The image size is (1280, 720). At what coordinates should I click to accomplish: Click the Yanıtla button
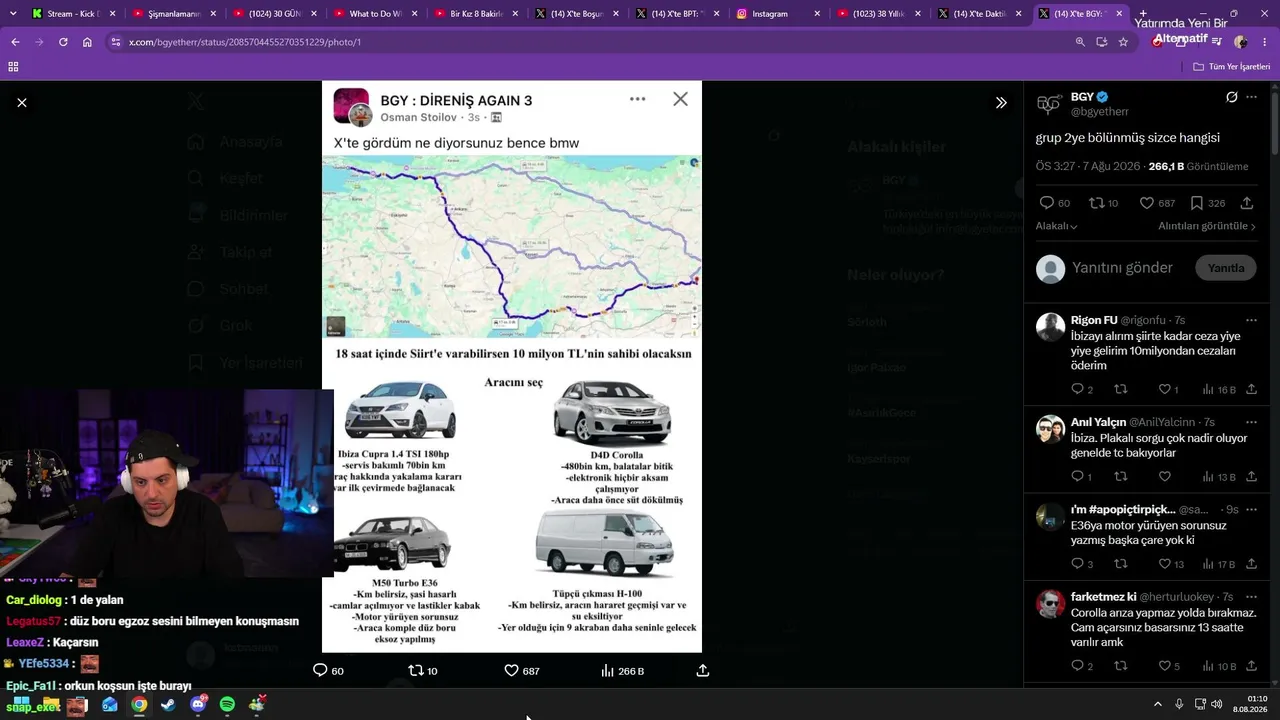click(1226, 268)
